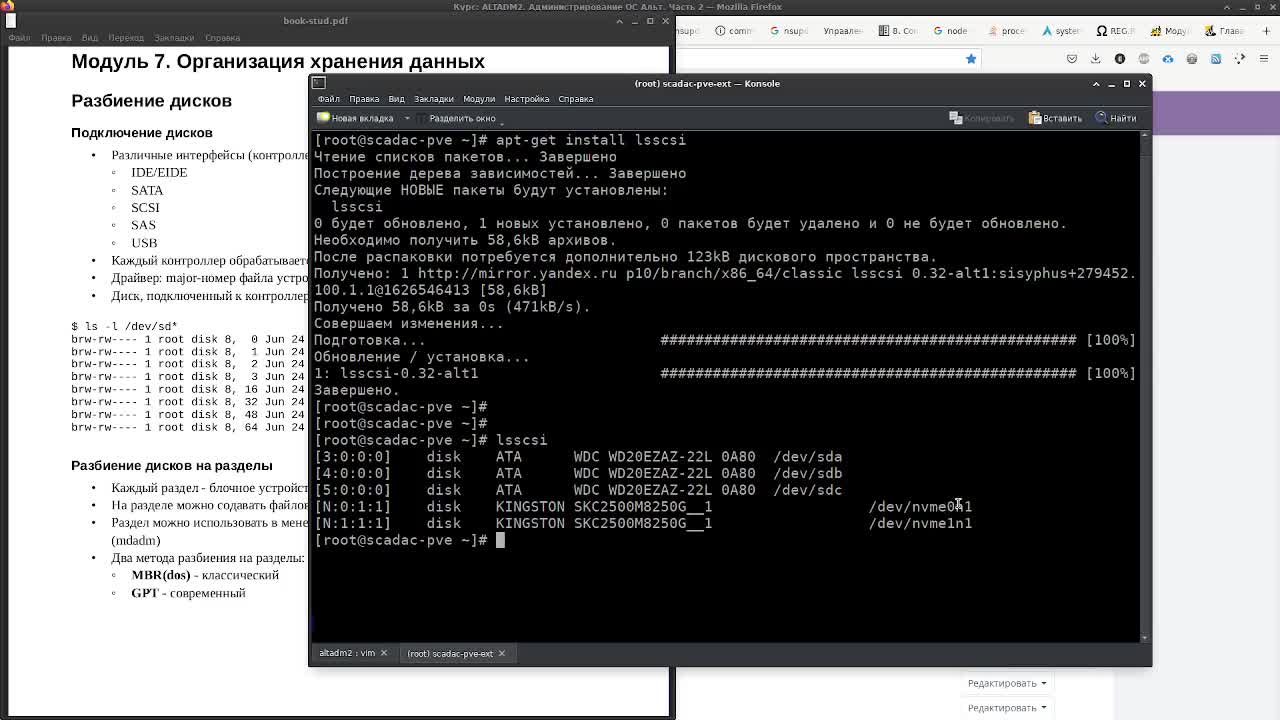
Task: Click the Pocket save icon in Firefox
Action: pos(1072,59)
